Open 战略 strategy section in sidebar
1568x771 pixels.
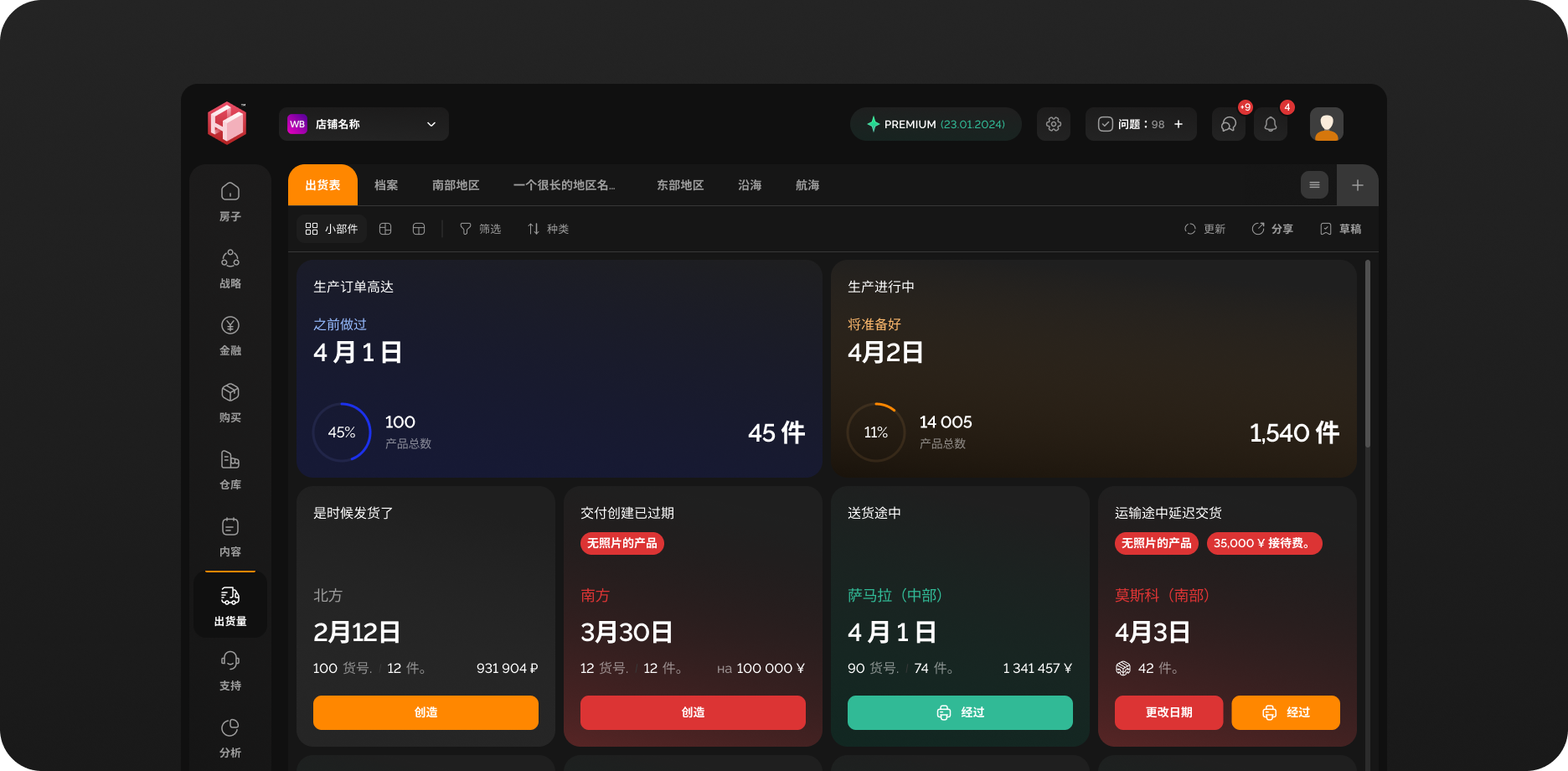click(x=230, y=268)
